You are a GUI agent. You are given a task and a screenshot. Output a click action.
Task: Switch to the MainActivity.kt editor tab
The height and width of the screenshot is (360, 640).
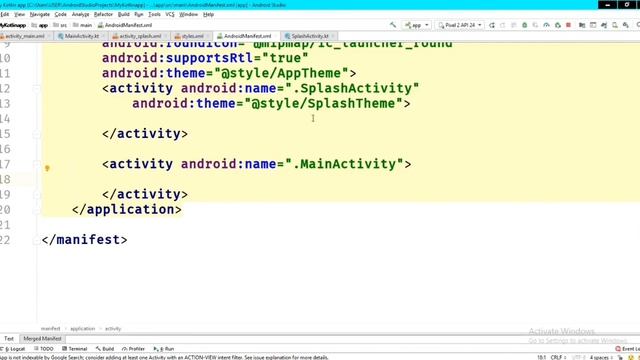point(81,36)
